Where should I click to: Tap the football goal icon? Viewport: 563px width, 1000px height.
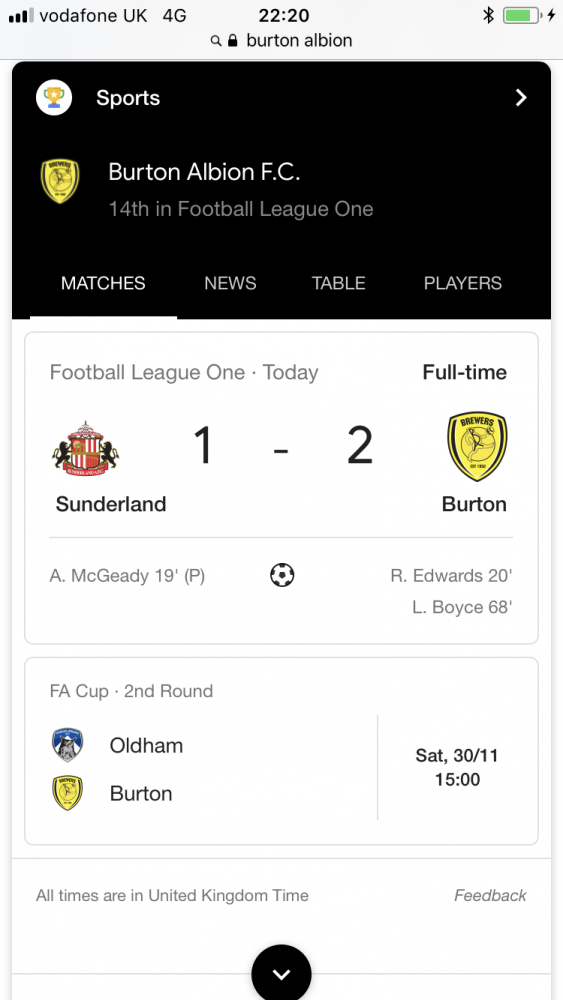[x=282, y=575]
